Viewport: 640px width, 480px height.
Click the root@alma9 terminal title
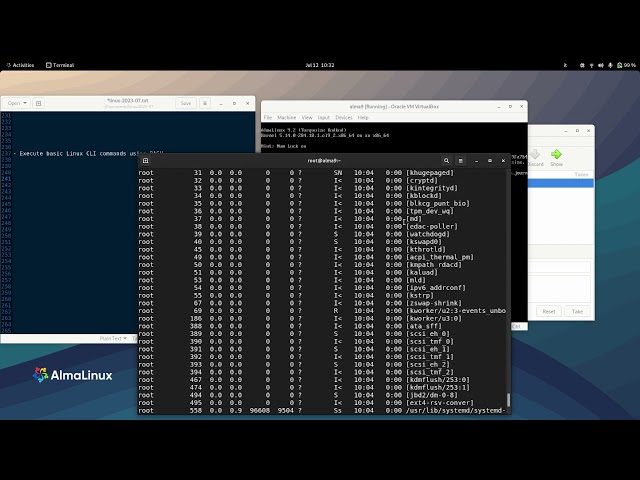(x=324, y=161)
